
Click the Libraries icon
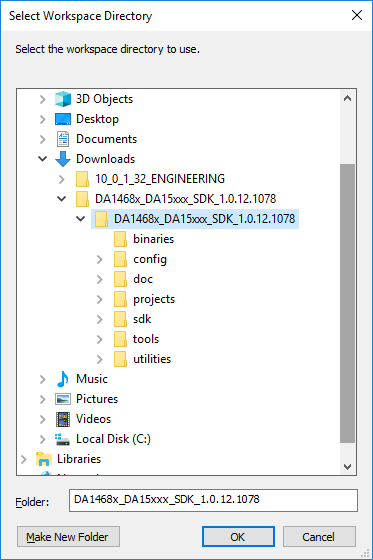(x=44, y=459)
